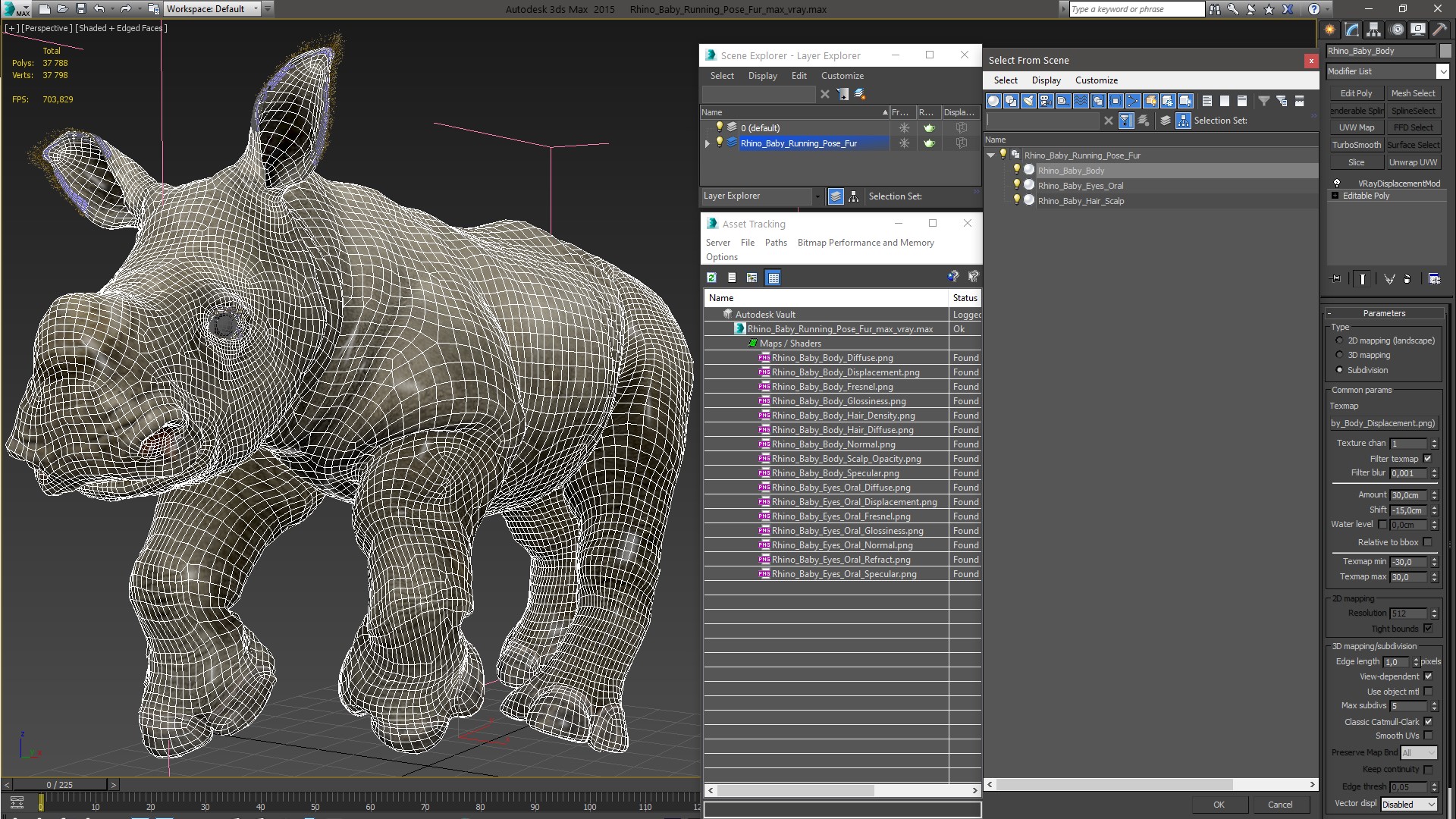This screenshot has height=819, width=1456.
Task: Open Paths menu in Asset Tracking
Action: coord(776,243)
